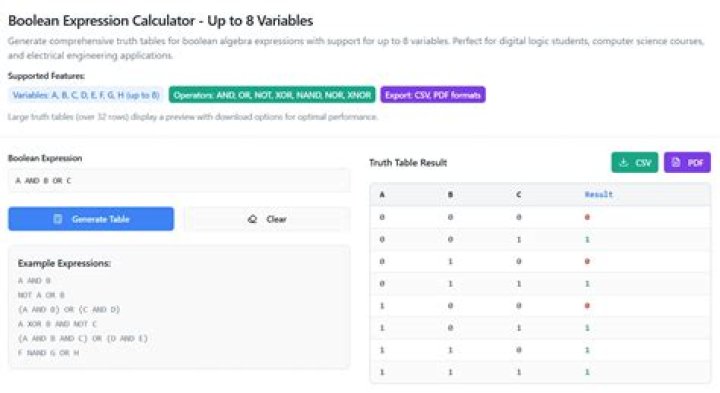Click the table icon on Generate Table
Image resolution: width=720 pixels, height=393 pixels.
(58, 219)
